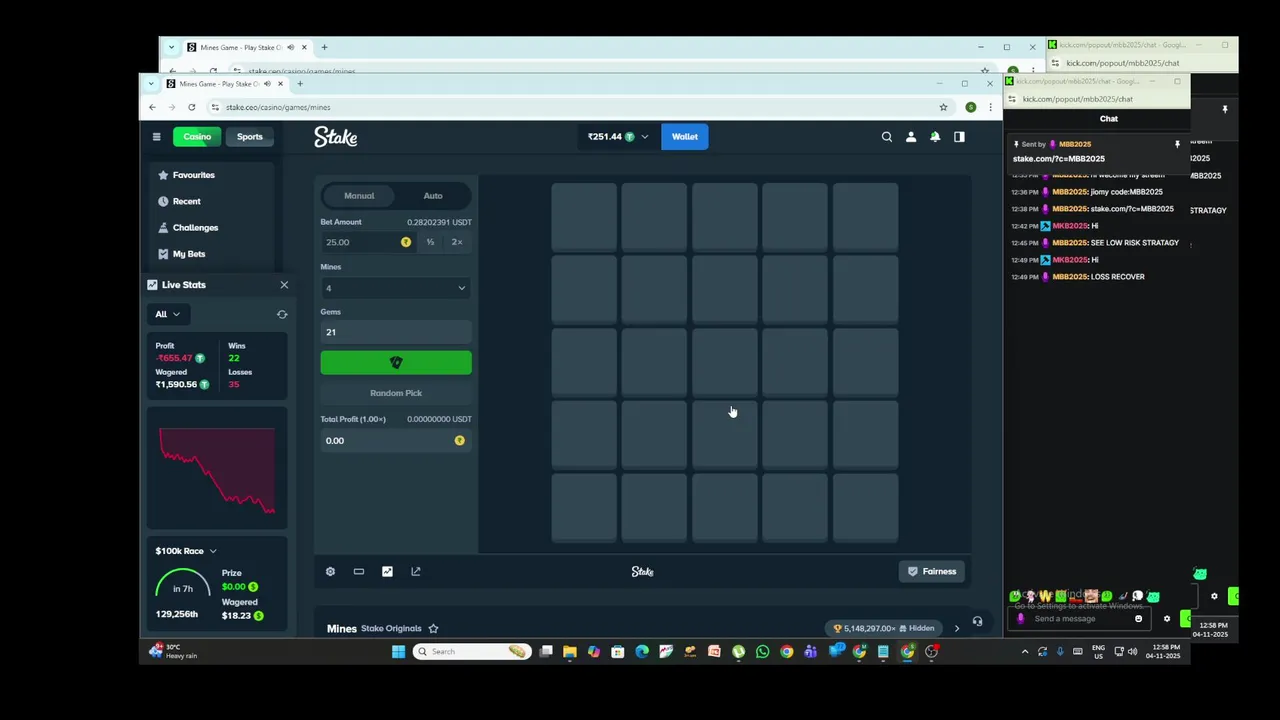Reload the stake.ceo page
Viewport: 1280px width, 720px height.
click(191, 107)
